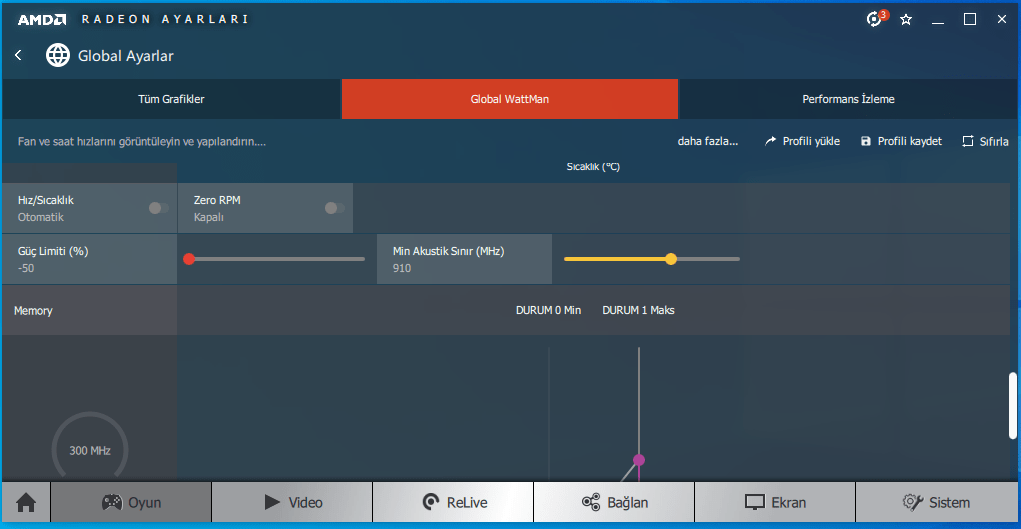Click the yellow Min Akustik Sınır slider handle
Image resolution: width=1021 pixels, height=529 pixels.
pyautogui.click(x=671, y=259)
